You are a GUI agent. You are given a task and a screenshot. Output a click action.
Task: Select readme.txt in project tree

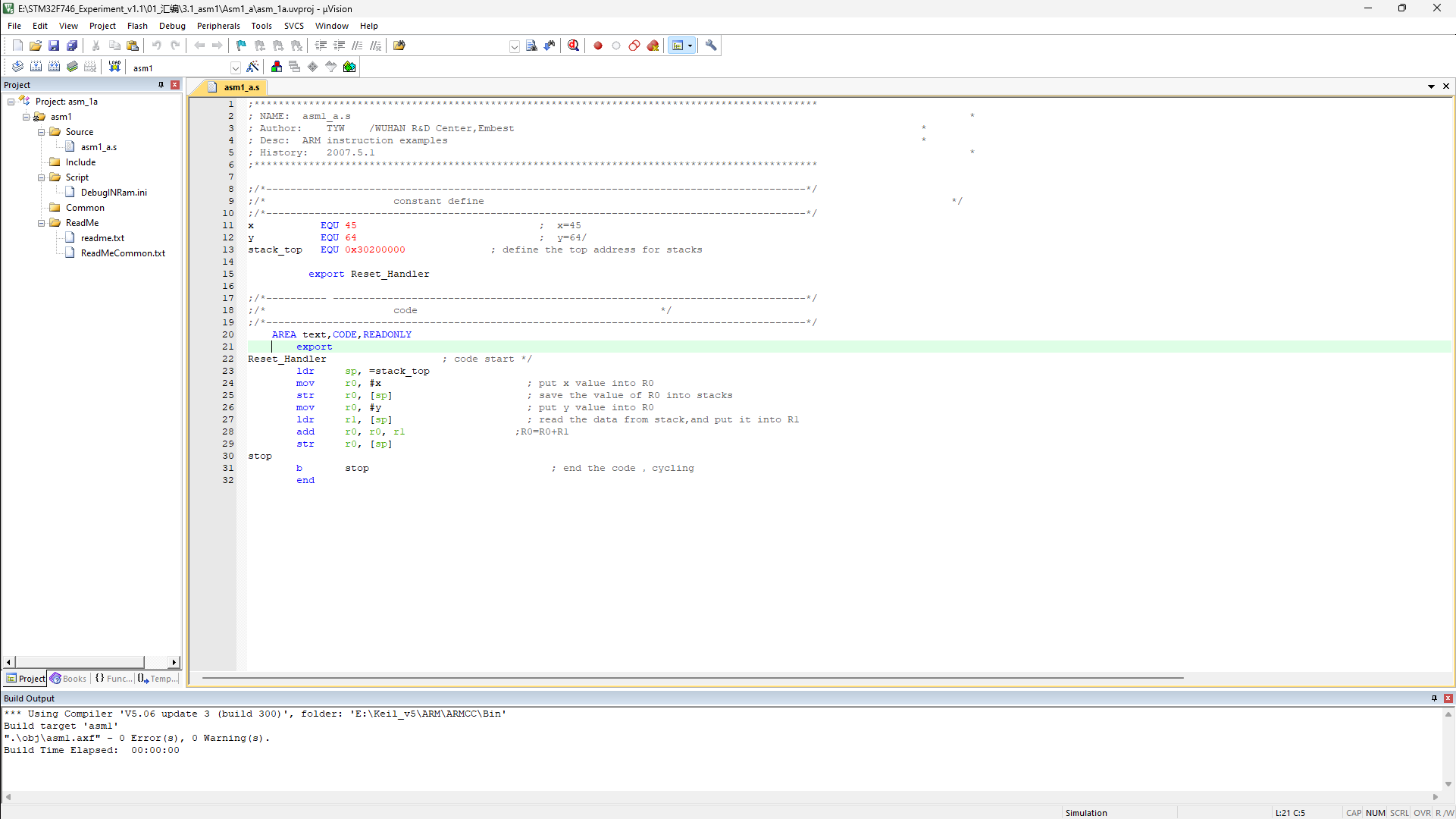pos(102,238)
